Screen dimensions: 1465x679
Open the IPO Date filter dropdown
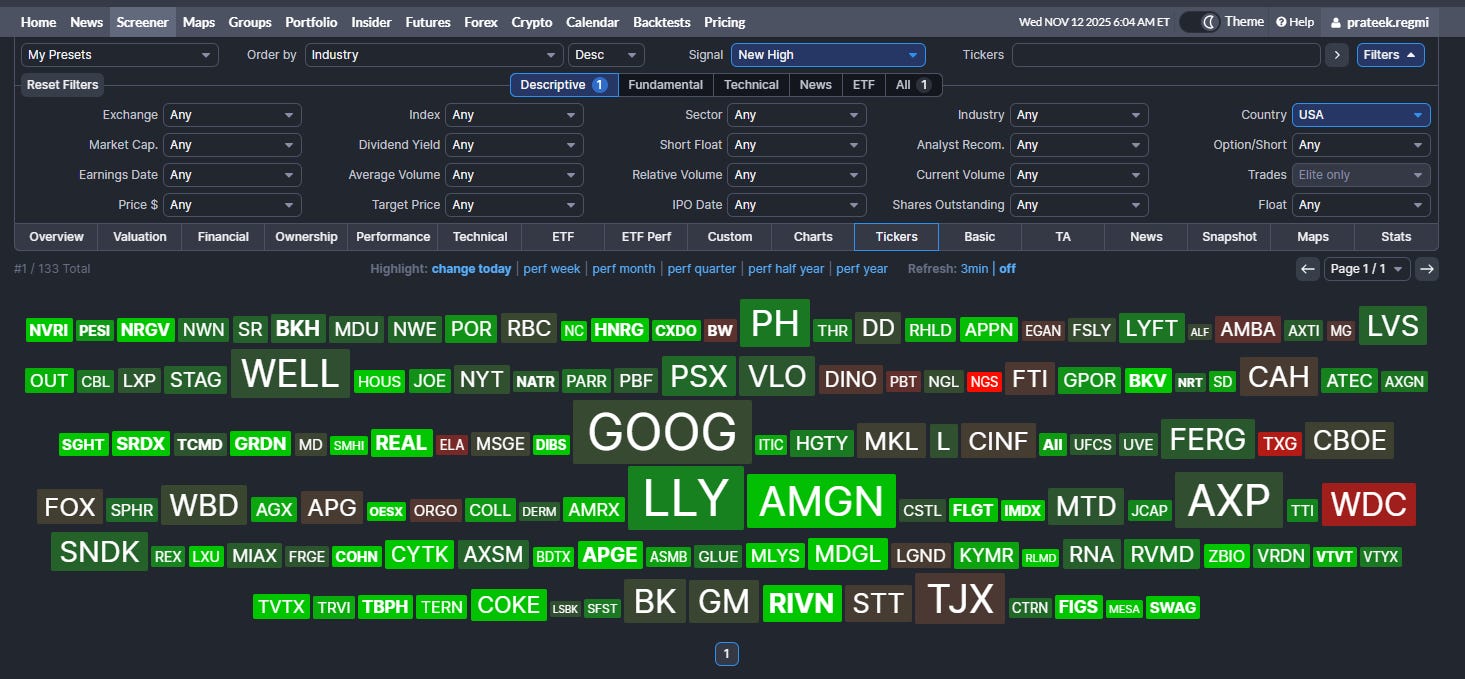pos(797,205)
